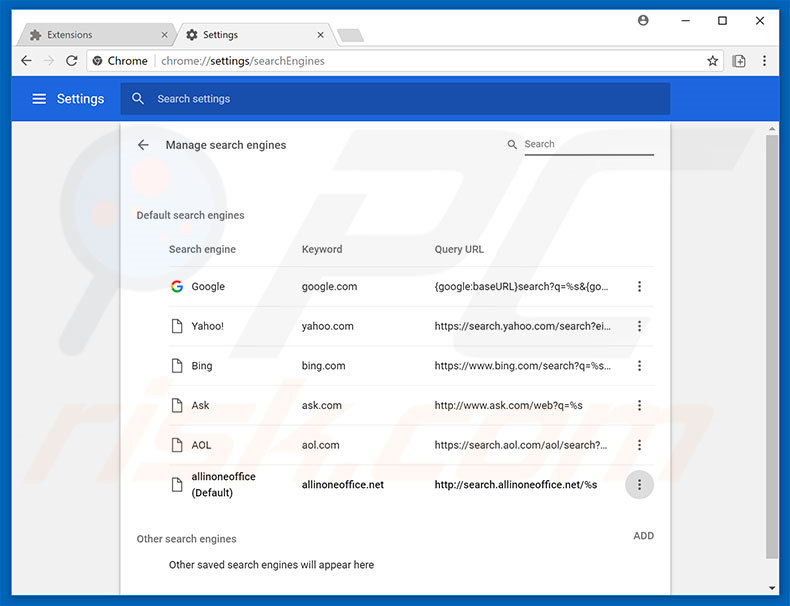Open a new tab

350,35
